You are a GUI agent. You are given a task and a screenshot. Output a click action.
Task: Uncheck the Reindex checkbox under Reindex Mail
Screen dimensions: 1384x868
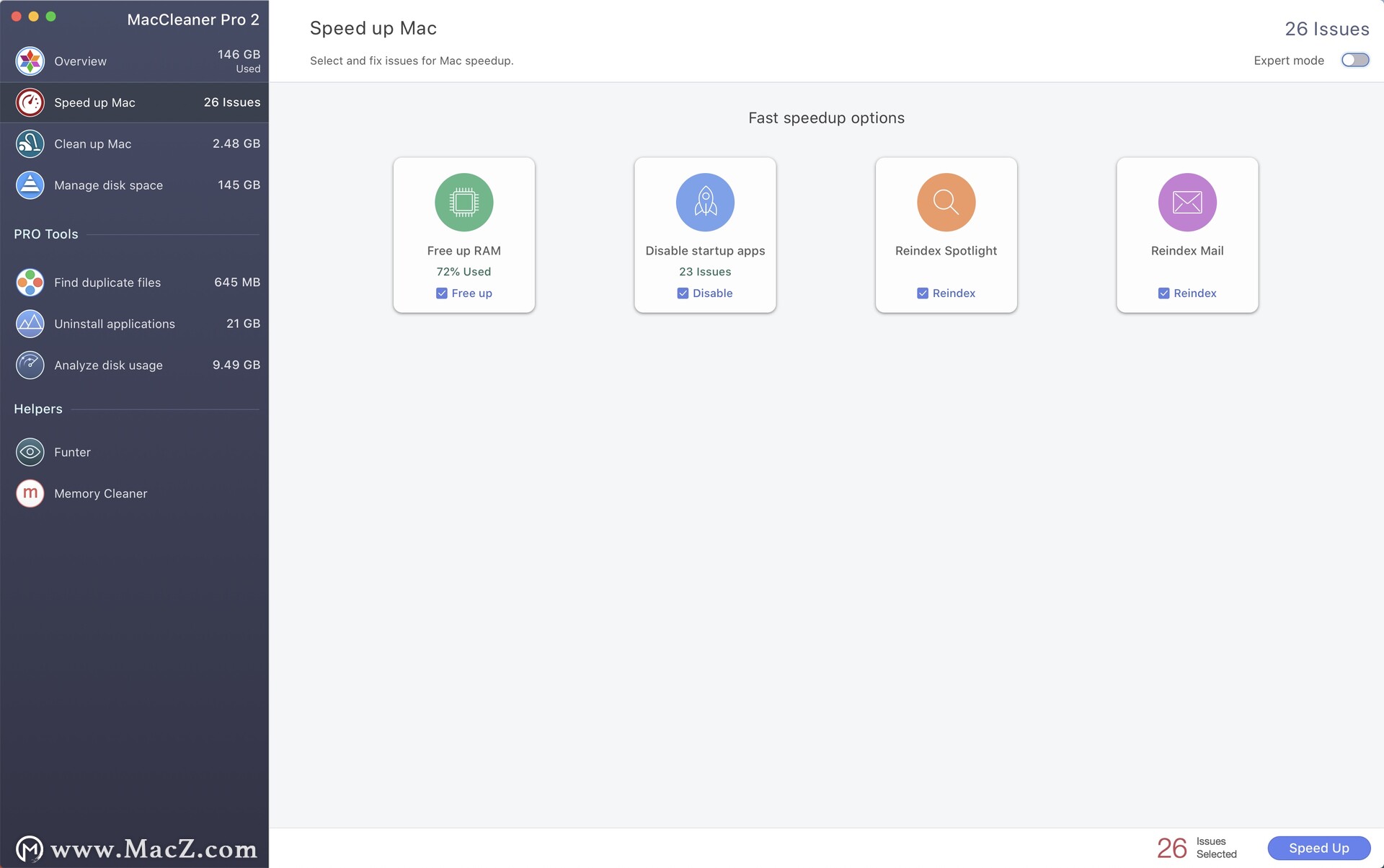(x=1163, y=293)
